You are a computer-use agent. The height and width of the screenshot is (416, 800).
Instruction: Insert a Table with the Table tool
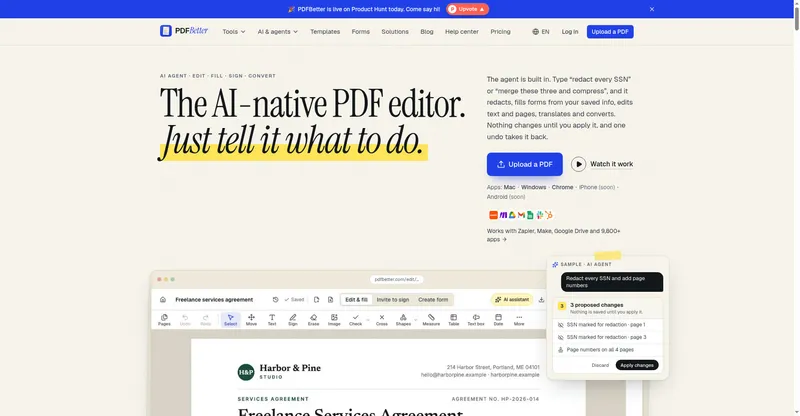point(454,320)
